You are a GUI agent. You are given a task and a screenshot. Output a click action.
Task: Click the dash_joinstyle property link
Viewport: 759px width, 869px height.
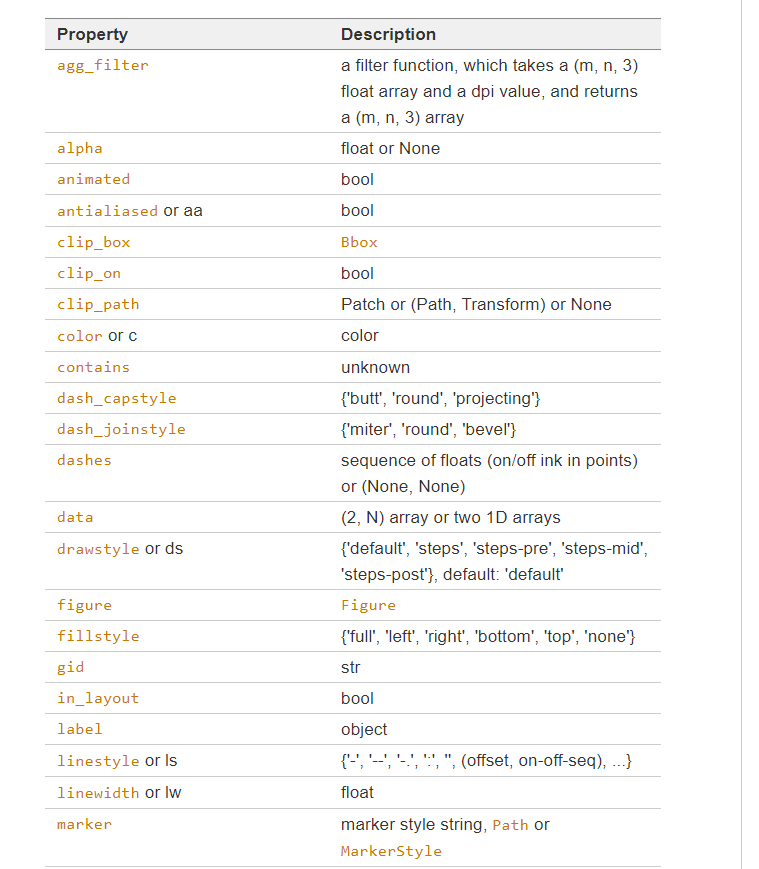[x=121, y=429]
